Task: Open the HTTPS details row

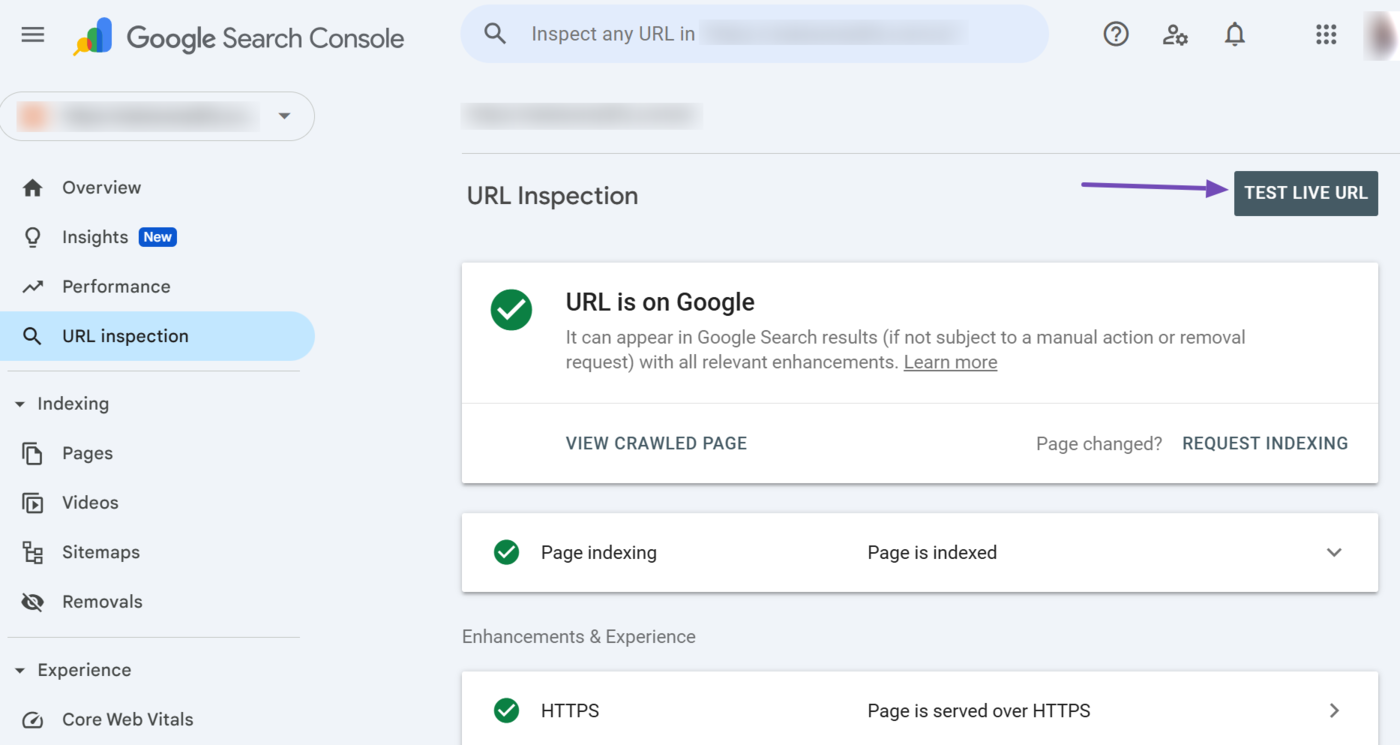Action: 1333,711
